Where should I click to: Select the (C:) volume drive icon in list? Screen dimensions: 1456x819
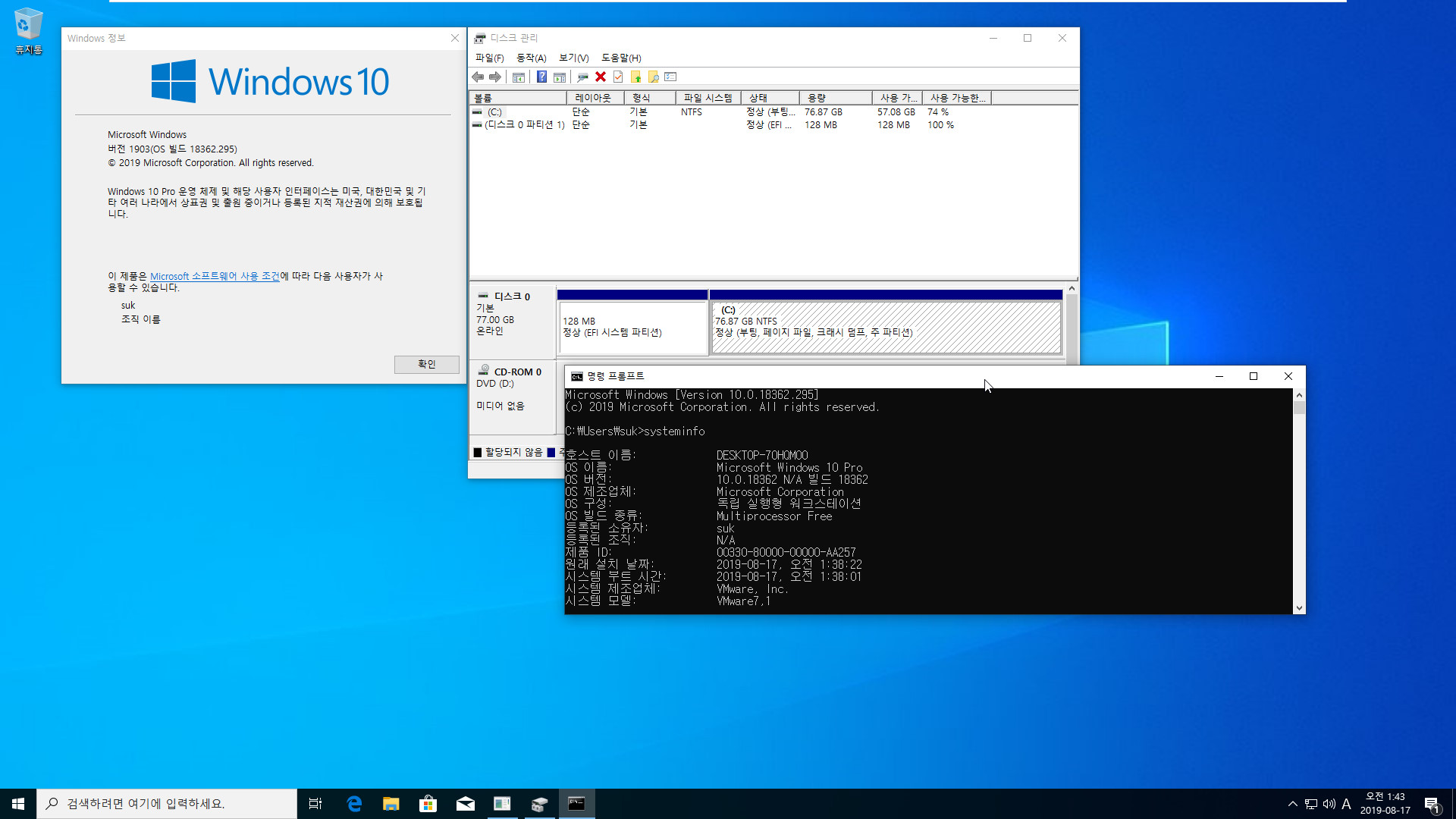pos(477,112)
